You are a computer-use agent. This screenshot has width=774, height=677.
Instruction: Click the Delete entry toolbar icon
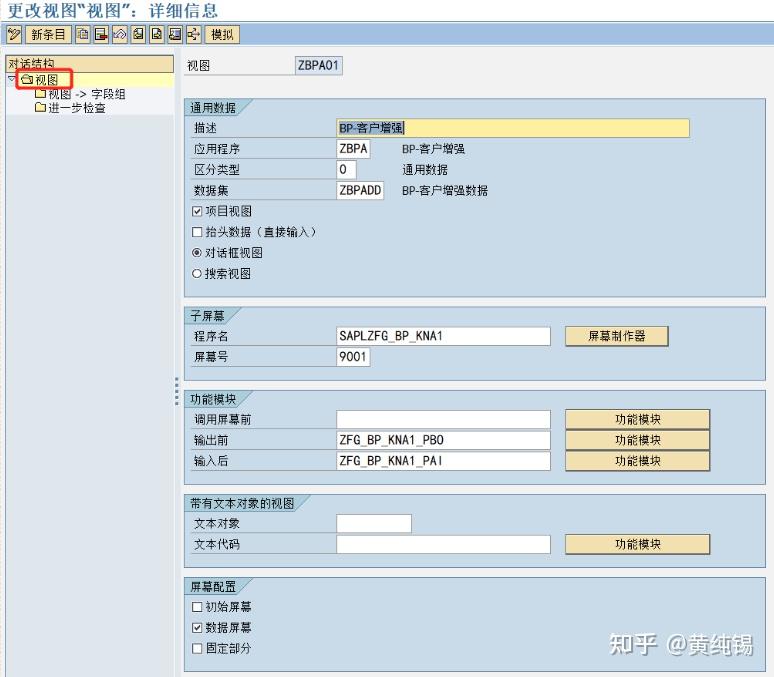[x=101, y=35]
